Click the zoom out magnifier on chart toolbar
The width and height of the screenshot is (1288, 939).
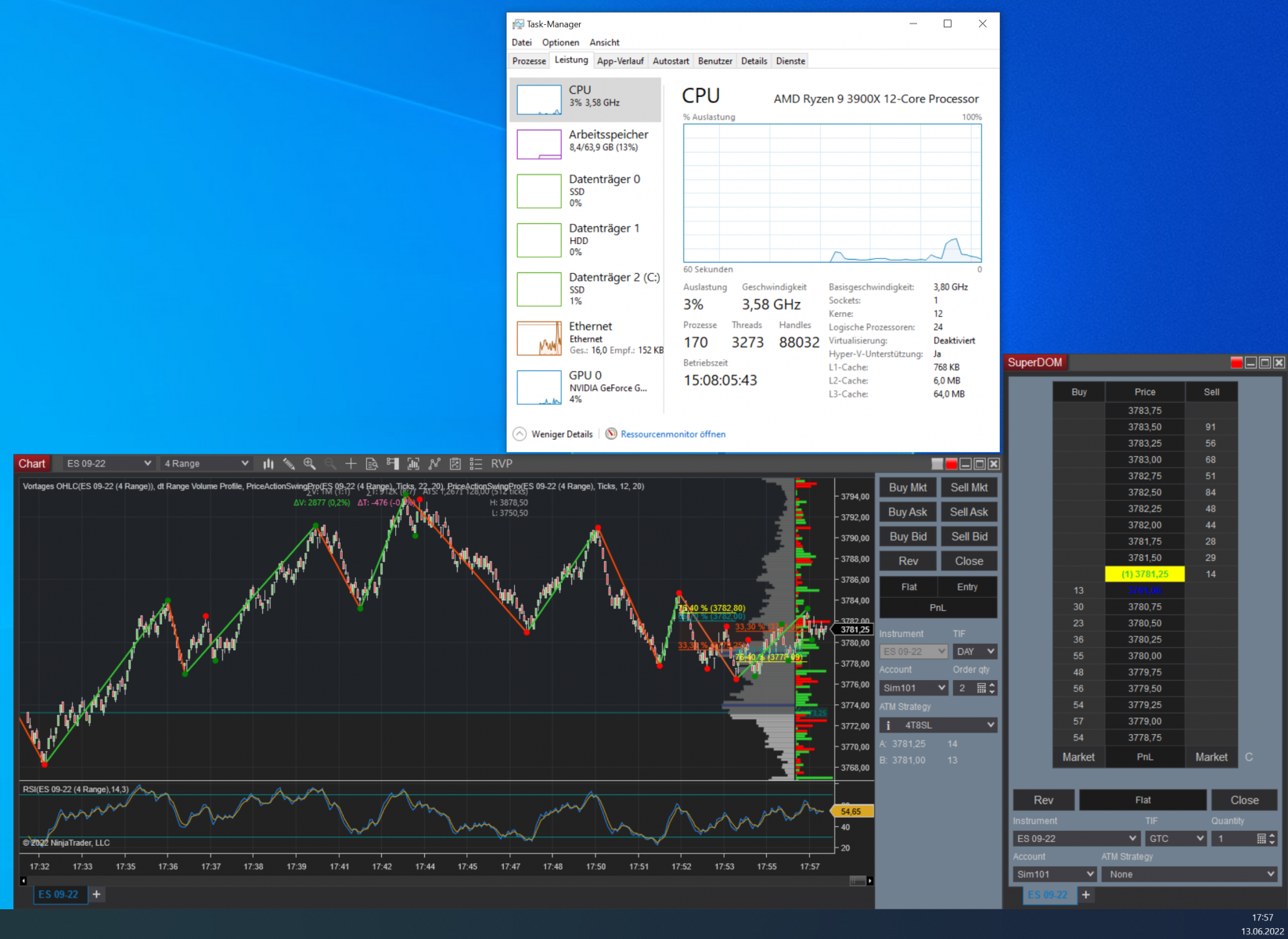(x=330, y=464)
